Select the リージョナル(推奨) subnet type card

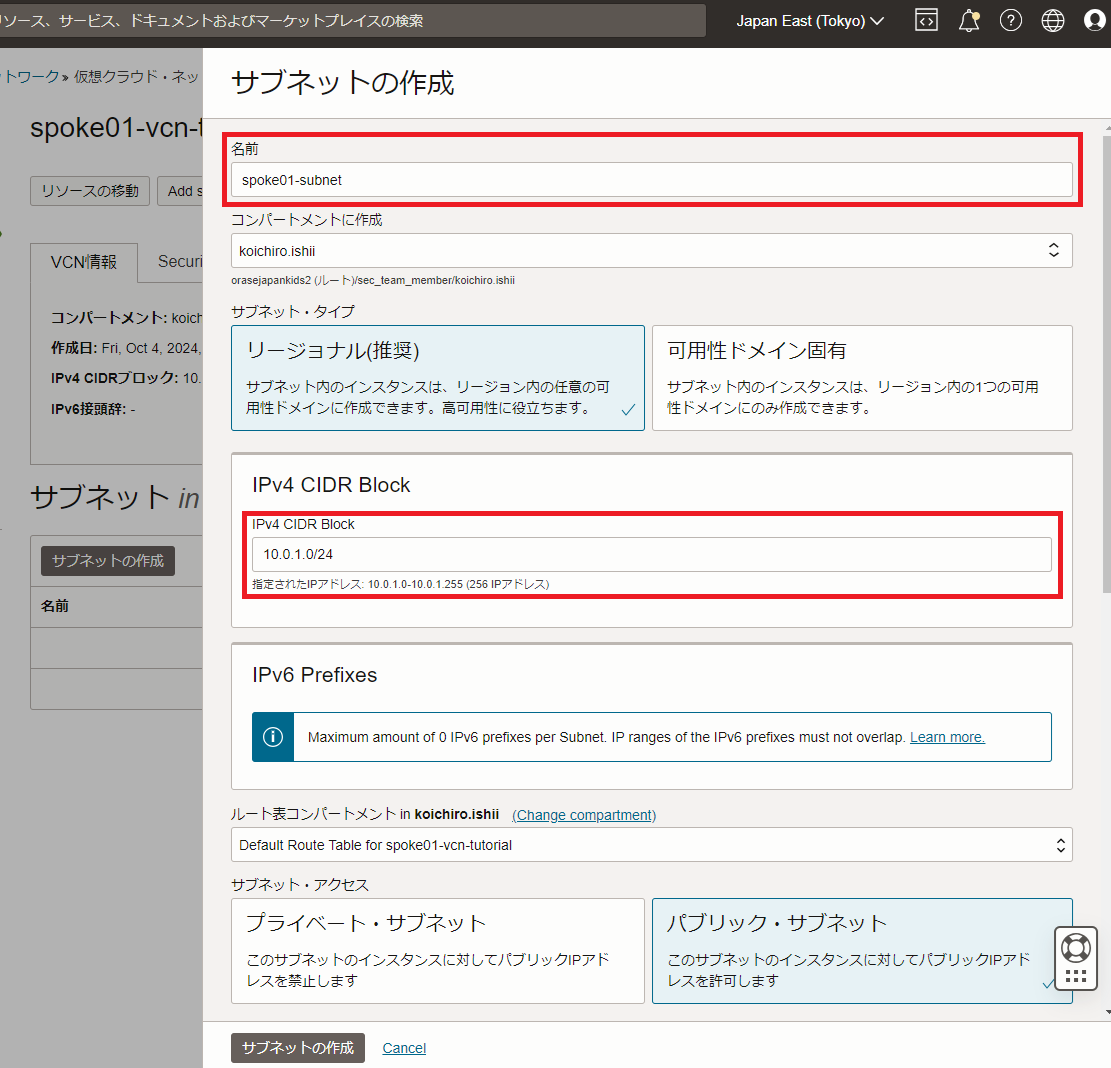click(x=437, y=378)
